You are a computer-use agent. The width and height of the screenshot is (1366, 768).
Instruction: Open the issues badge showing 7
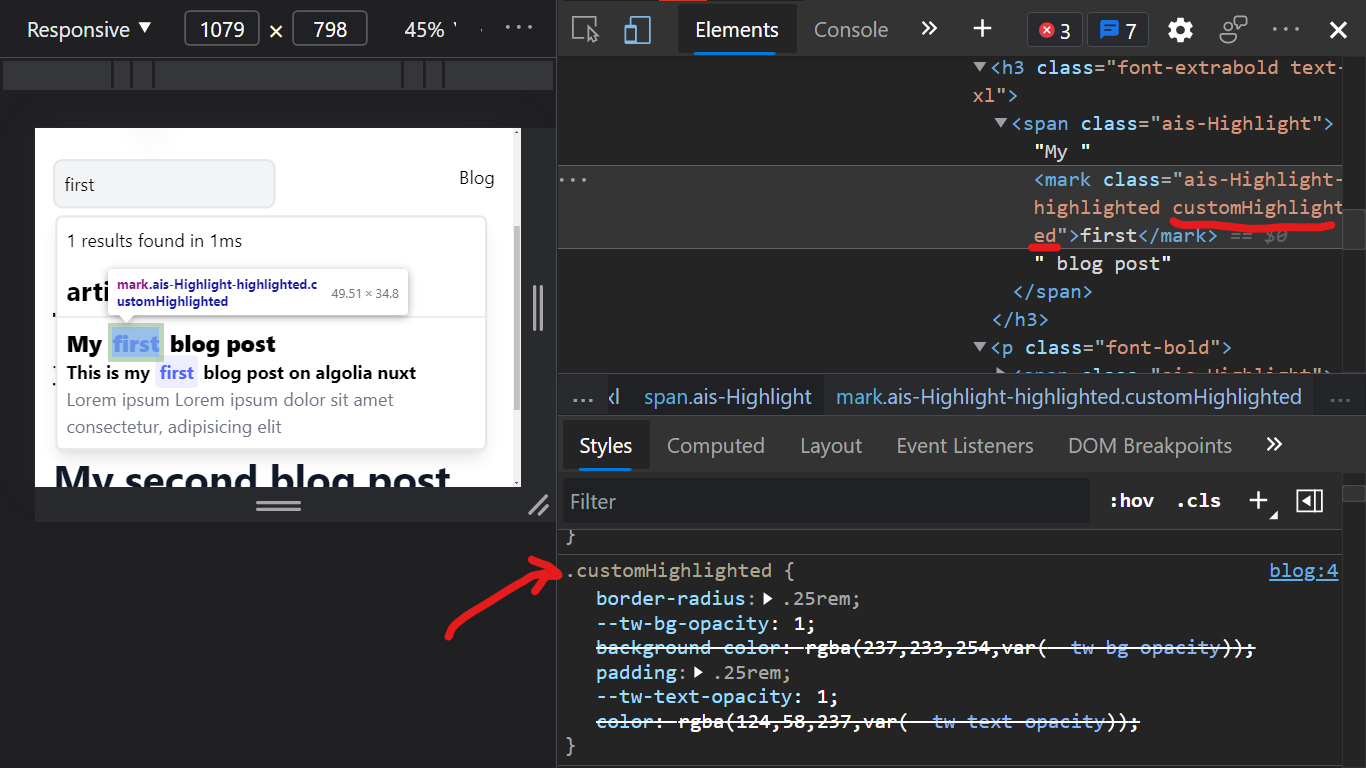coord(1117,30)
